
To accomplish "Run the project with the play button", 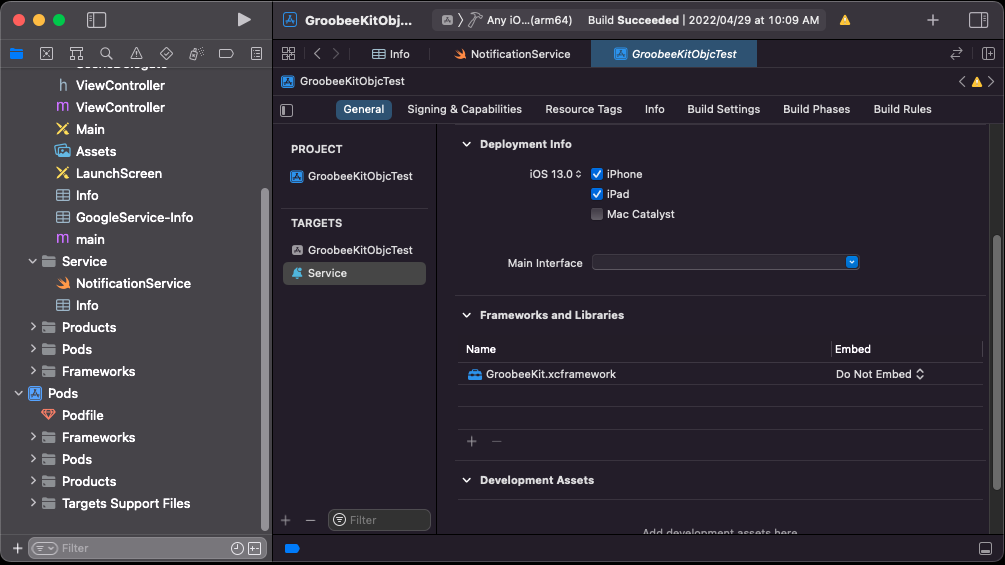I will (x=244, y=20).
